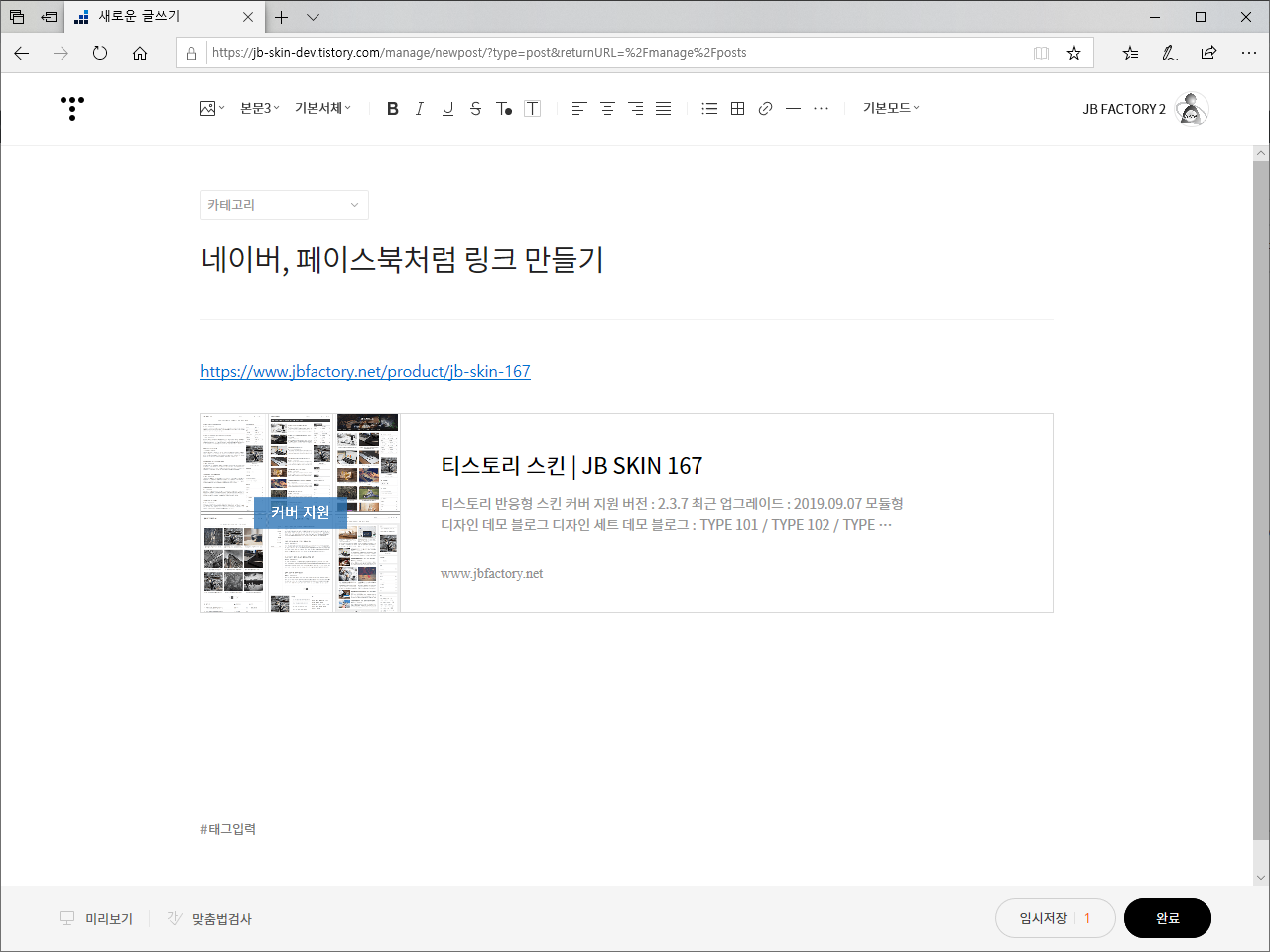Viewport: 1270px width, 952px height.
Task: Open web notes pen tool
Action: 1170,53
